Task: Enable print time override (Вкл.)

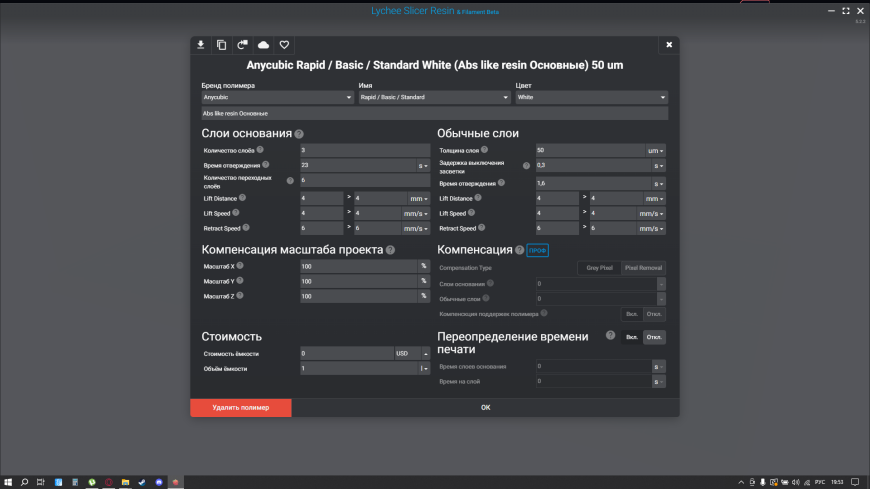Action: coord(631,337)
